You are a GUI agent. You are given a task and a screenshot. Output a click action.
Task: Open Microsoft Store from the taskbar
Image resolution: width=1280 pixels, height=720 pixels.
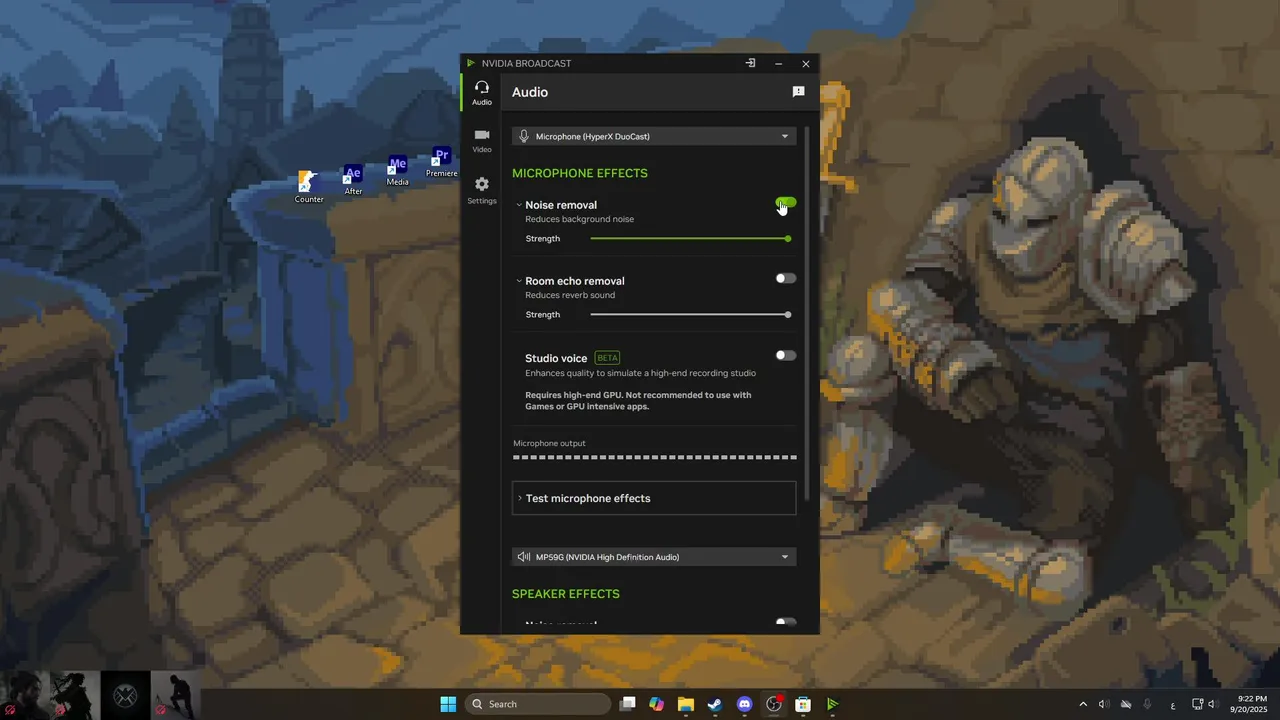click(803, 704)
